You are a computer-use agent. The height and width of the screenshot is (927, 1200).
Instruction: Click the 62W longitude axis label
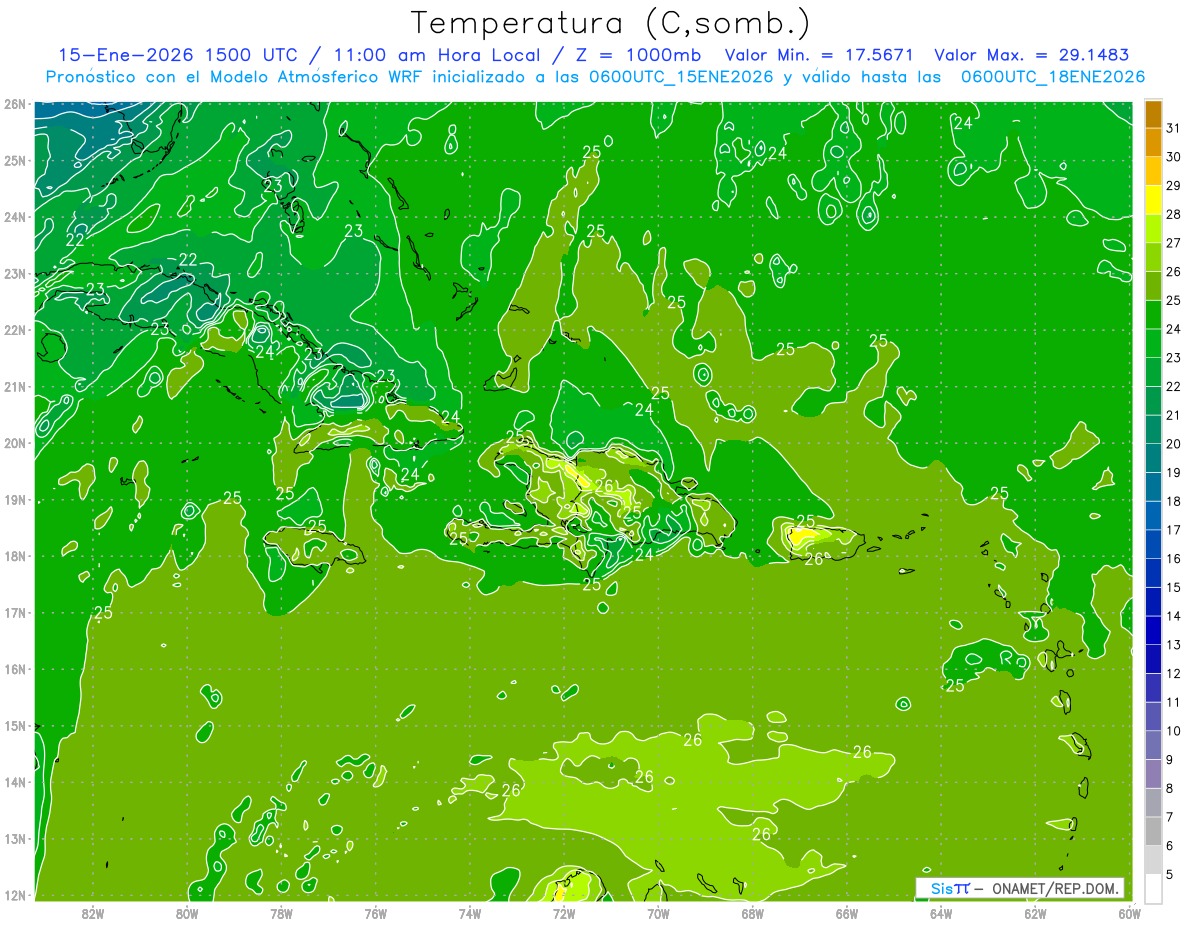1035,913
